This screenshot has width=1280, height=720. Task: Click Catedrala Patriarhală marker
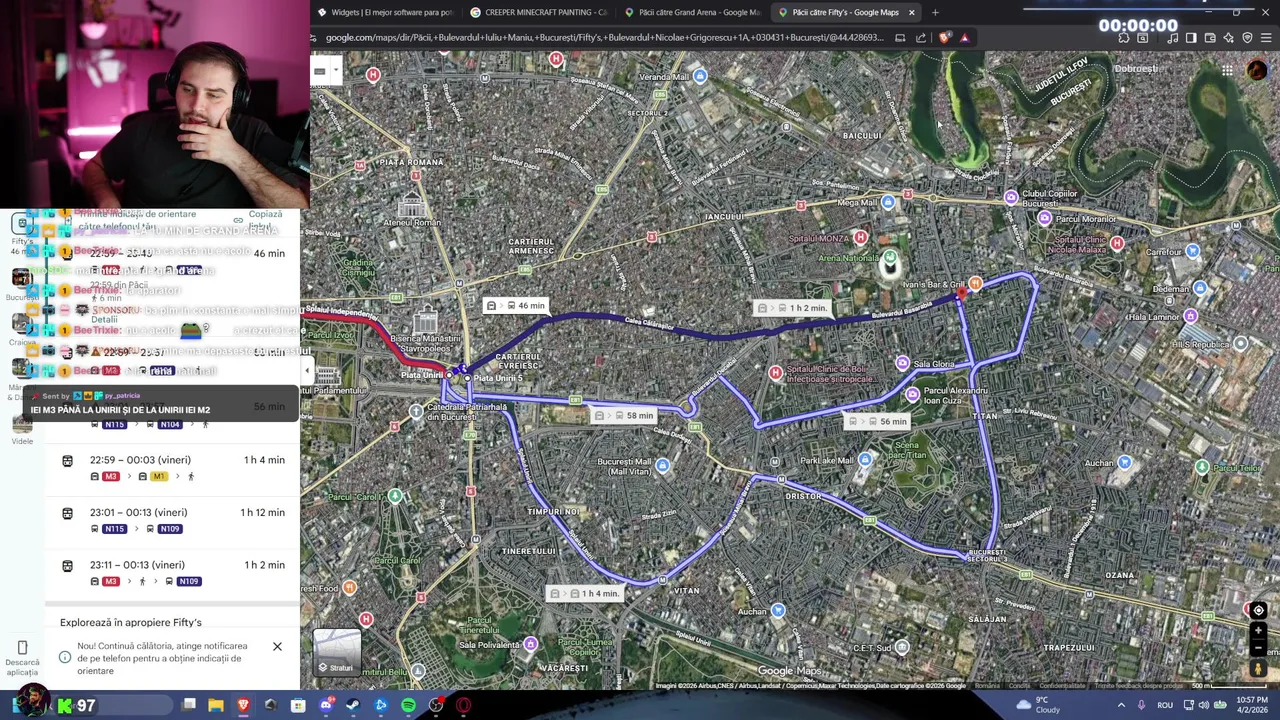[x=416, y=411]
